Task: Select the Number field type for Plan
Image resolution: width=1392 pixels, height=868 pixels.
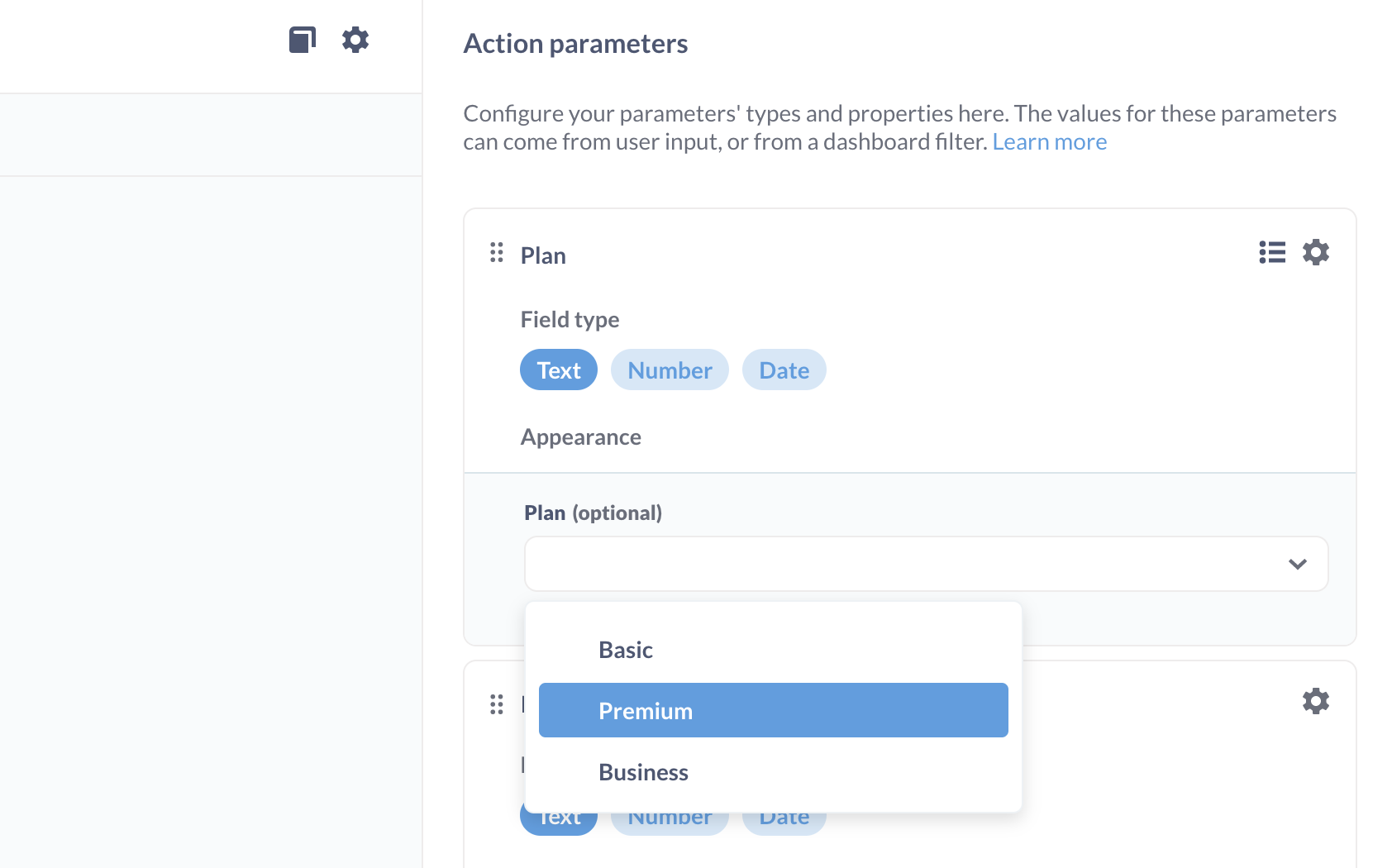Action: click(x=670, y=370)
